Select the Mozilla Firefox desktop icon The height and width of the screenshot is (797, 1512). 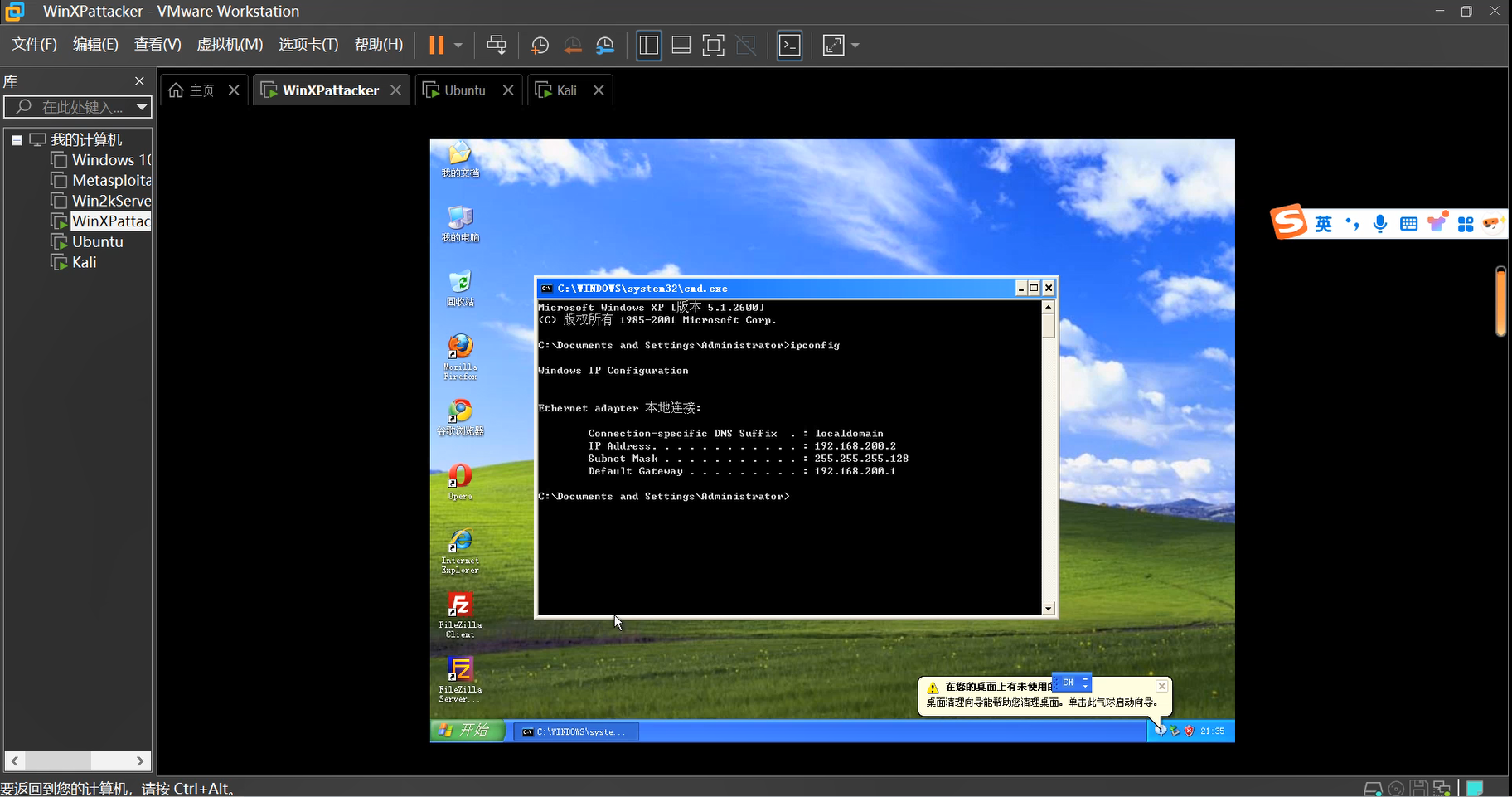coord(460,357)
